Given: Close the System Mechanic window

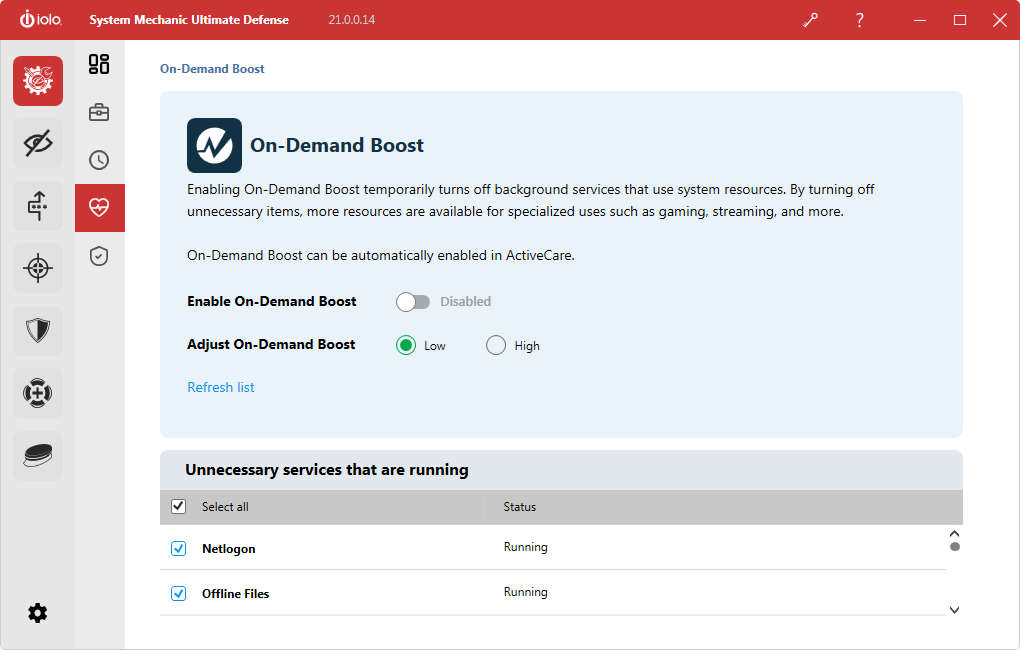Looking at the screenshot, I should click(x=1000, y=20).
